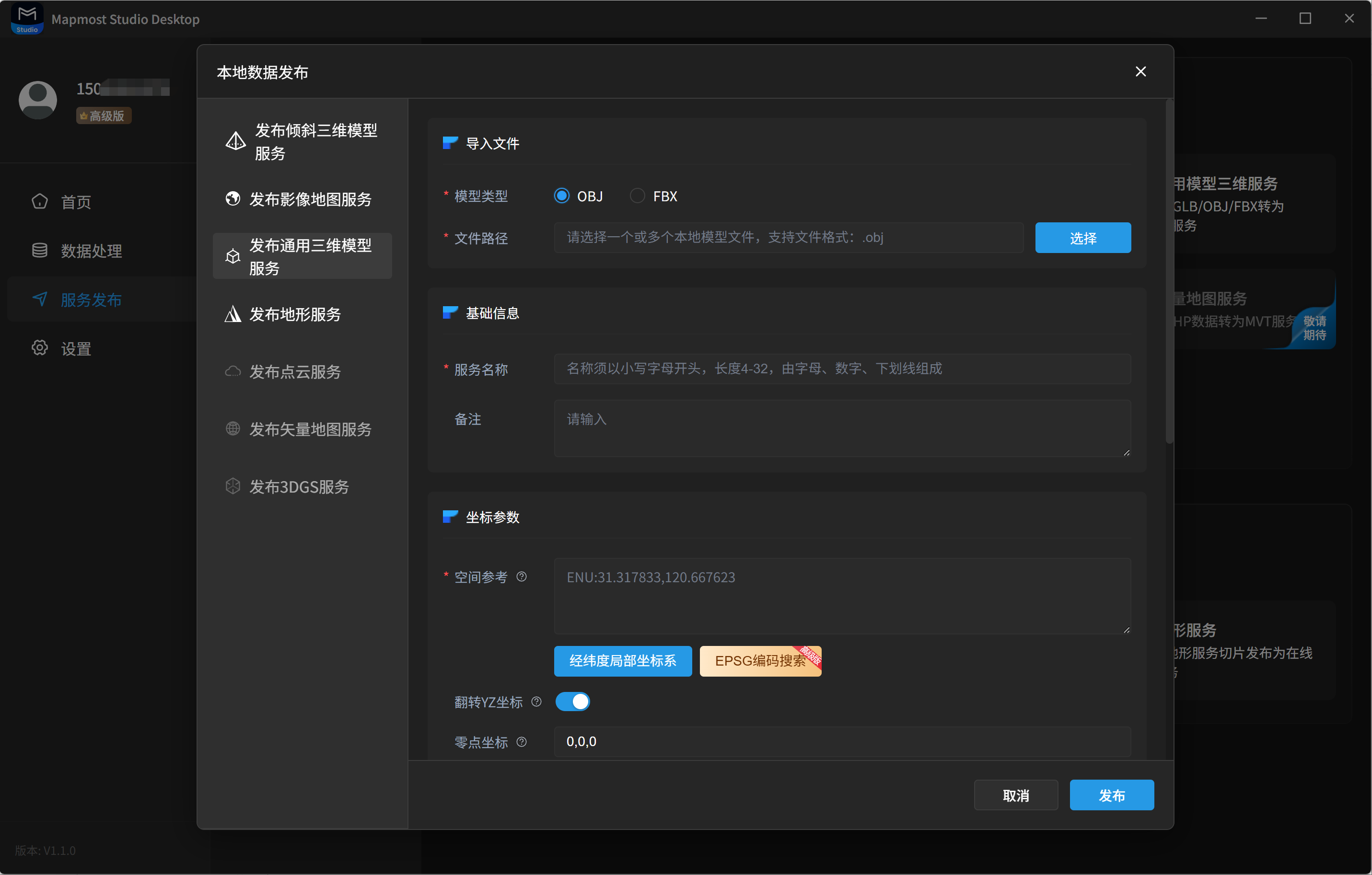Viewport: 1372px width, 875px height.
Task: Maximize the Mapmost Studio window
Action: (1305, 19)
